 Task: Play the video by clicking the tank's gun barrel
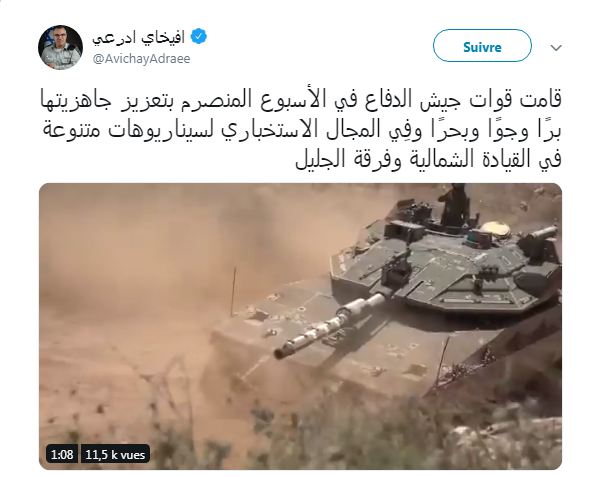[331, 325]
